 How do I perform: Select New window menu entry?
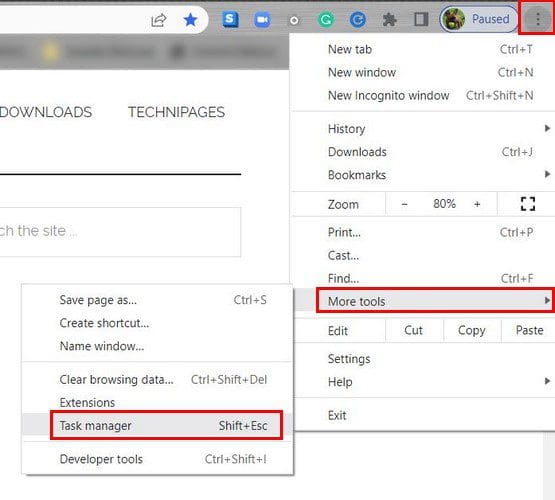(x=423, y=72)
